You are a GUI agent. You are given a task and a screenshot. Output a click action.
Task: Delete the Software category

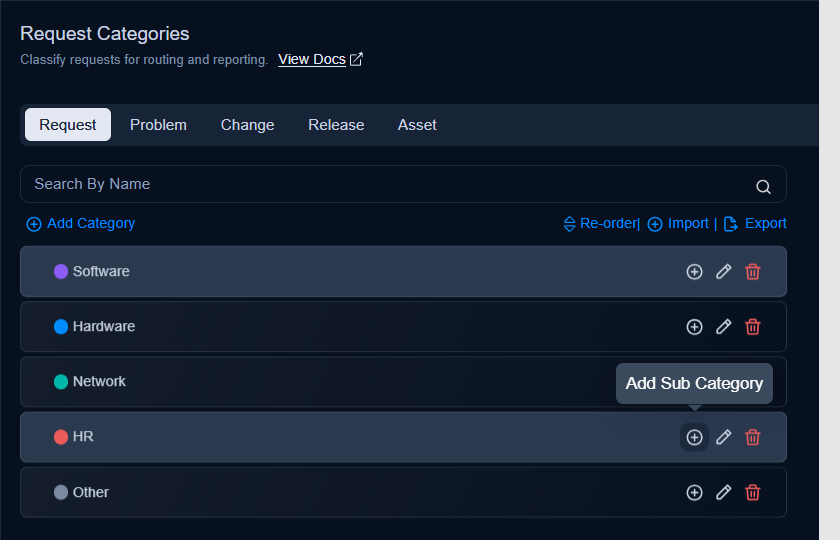pyautogui.click(x=753, y=272)
